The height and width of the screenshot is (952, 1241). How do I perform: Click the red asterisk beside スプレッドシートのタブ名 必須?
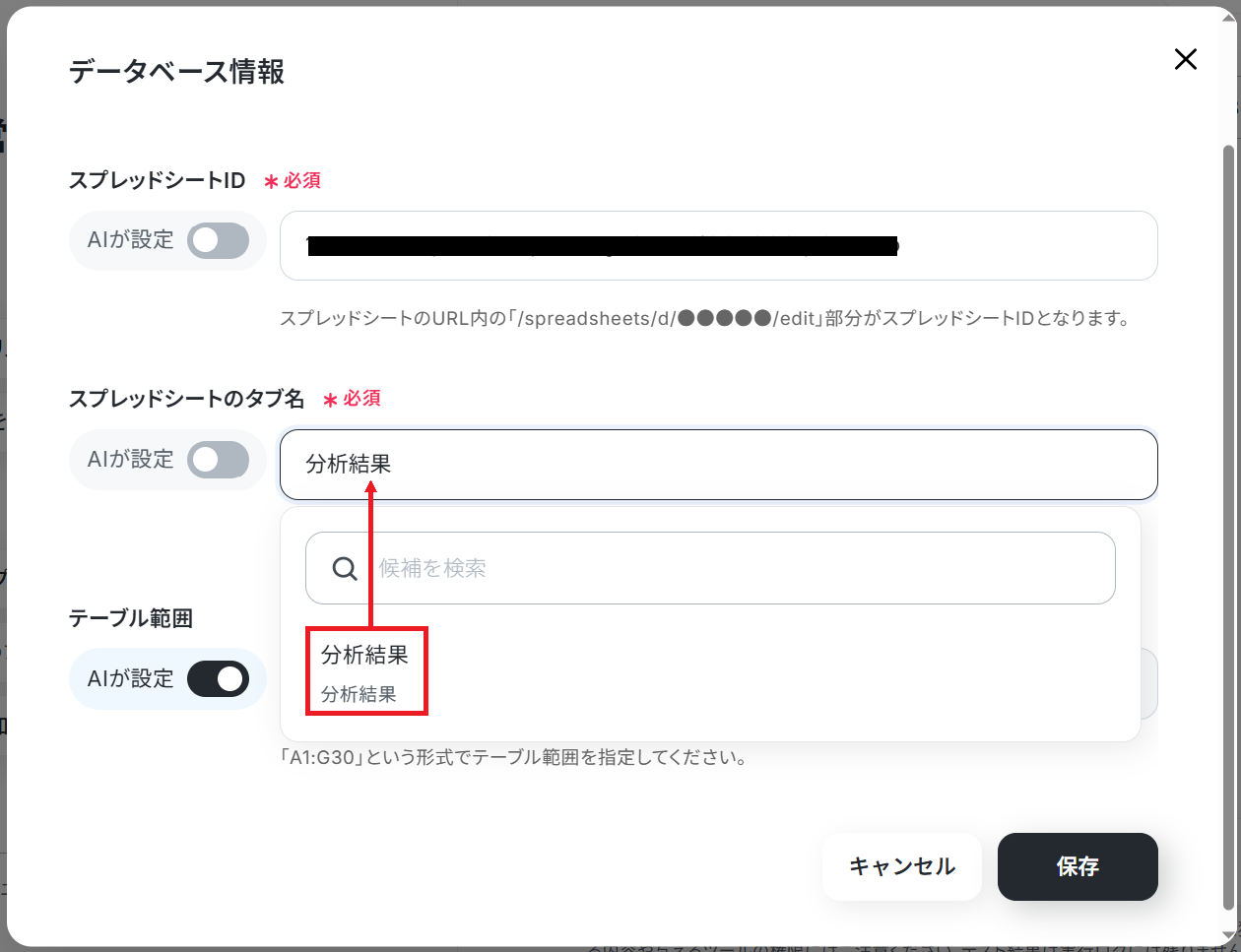click(330, 400)
